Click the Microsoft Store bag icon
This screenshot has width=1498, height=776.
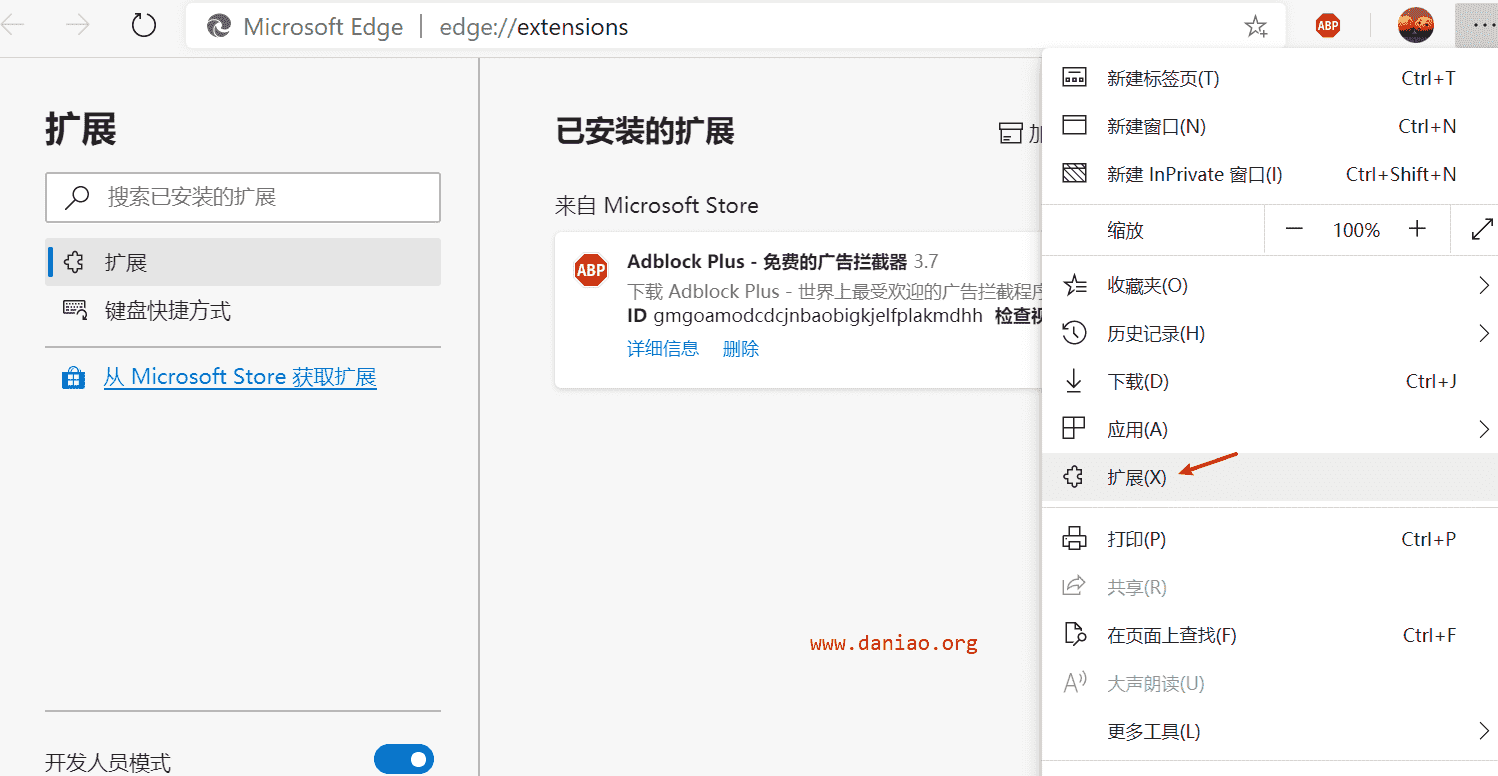73,378
